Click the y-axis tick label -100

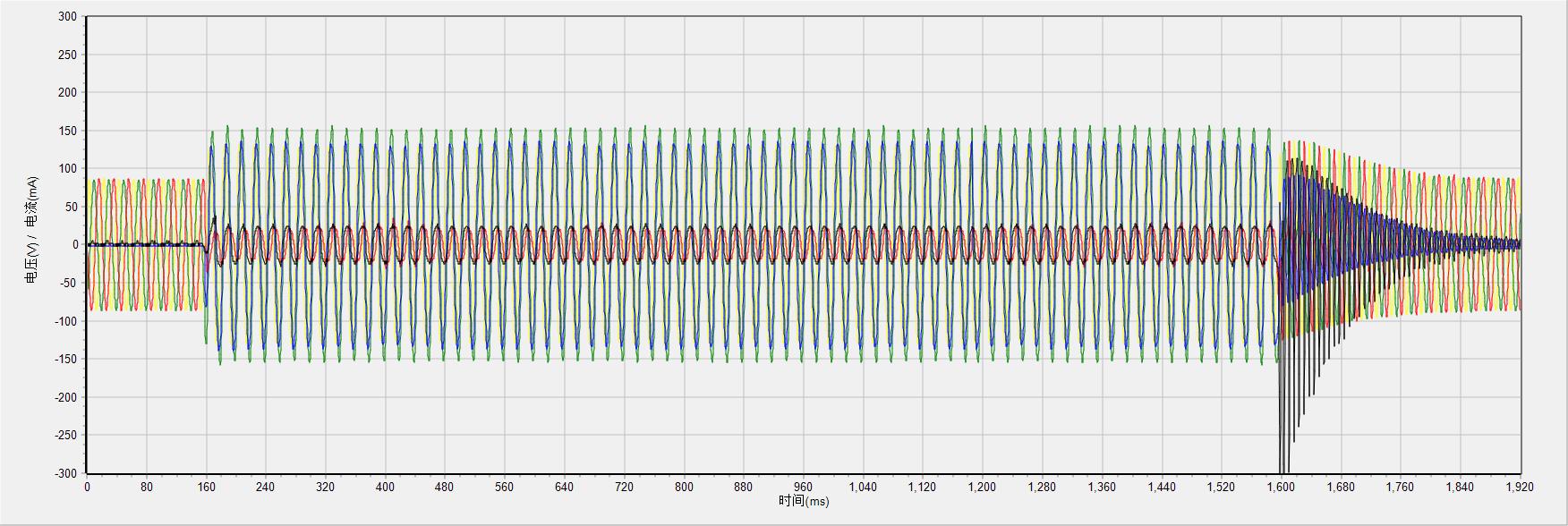(x=65, y=321)
